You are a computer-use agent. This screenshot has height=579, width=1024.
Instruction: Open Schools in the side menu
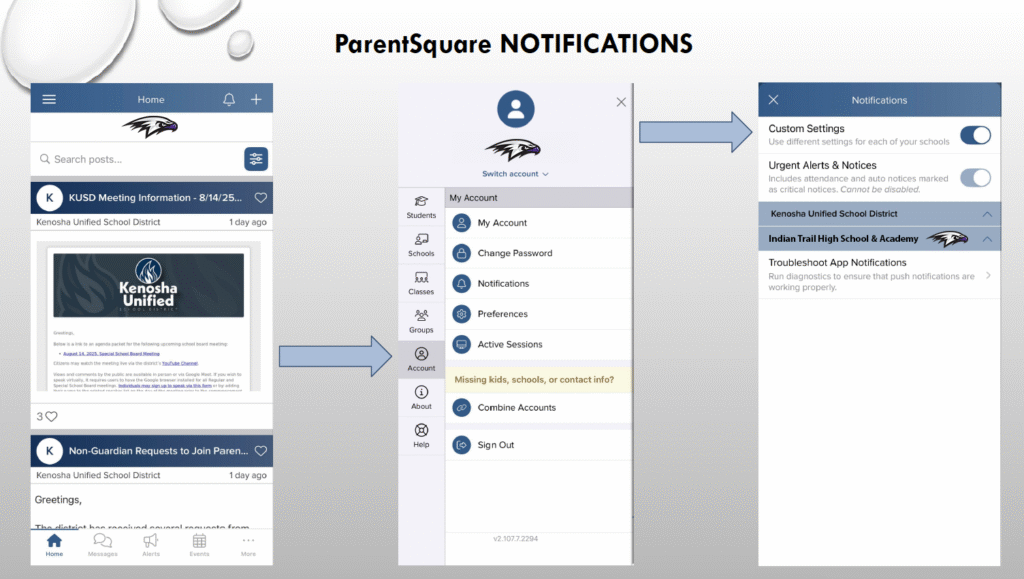point(421,245)
